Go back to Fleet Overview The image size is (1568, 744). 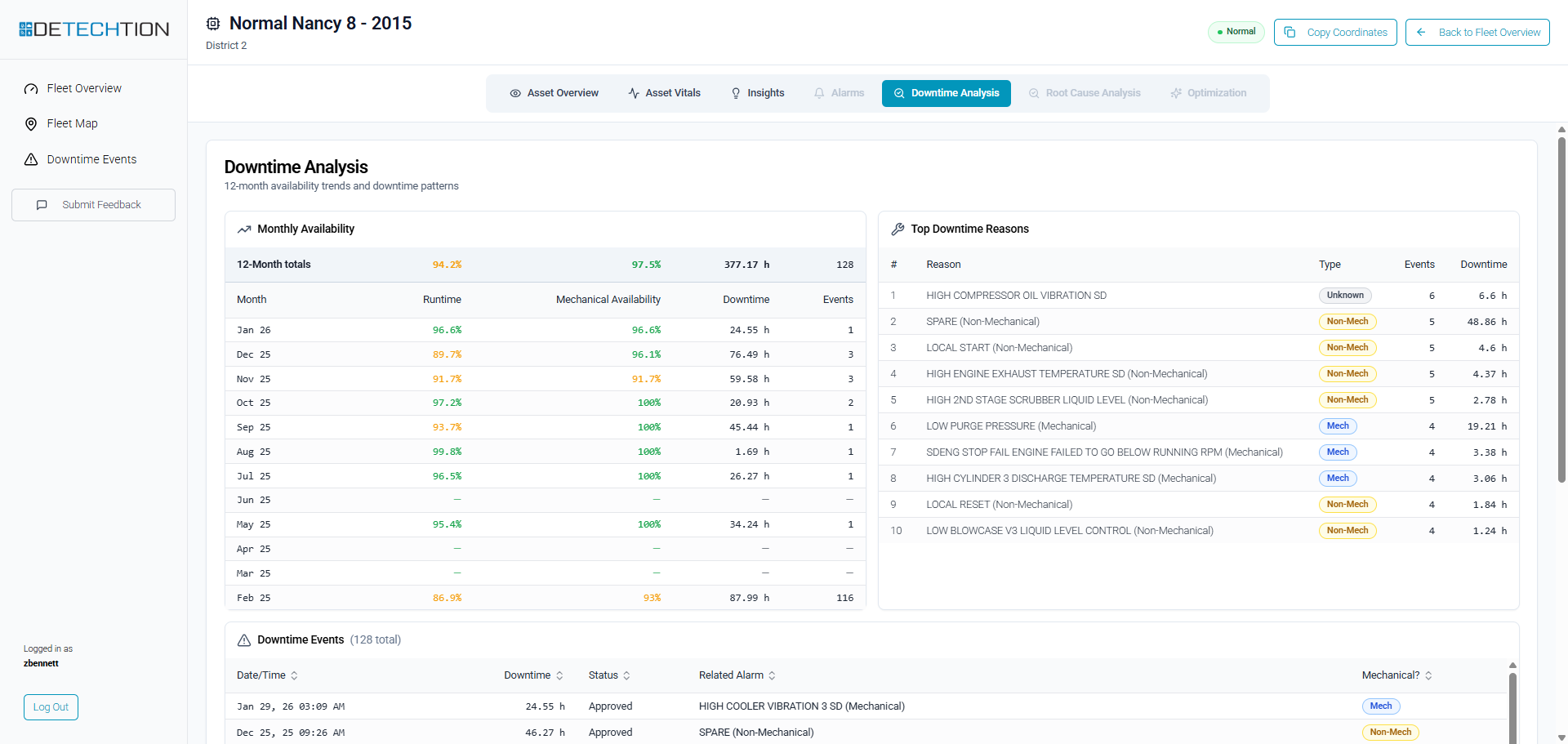[1477, 33]
